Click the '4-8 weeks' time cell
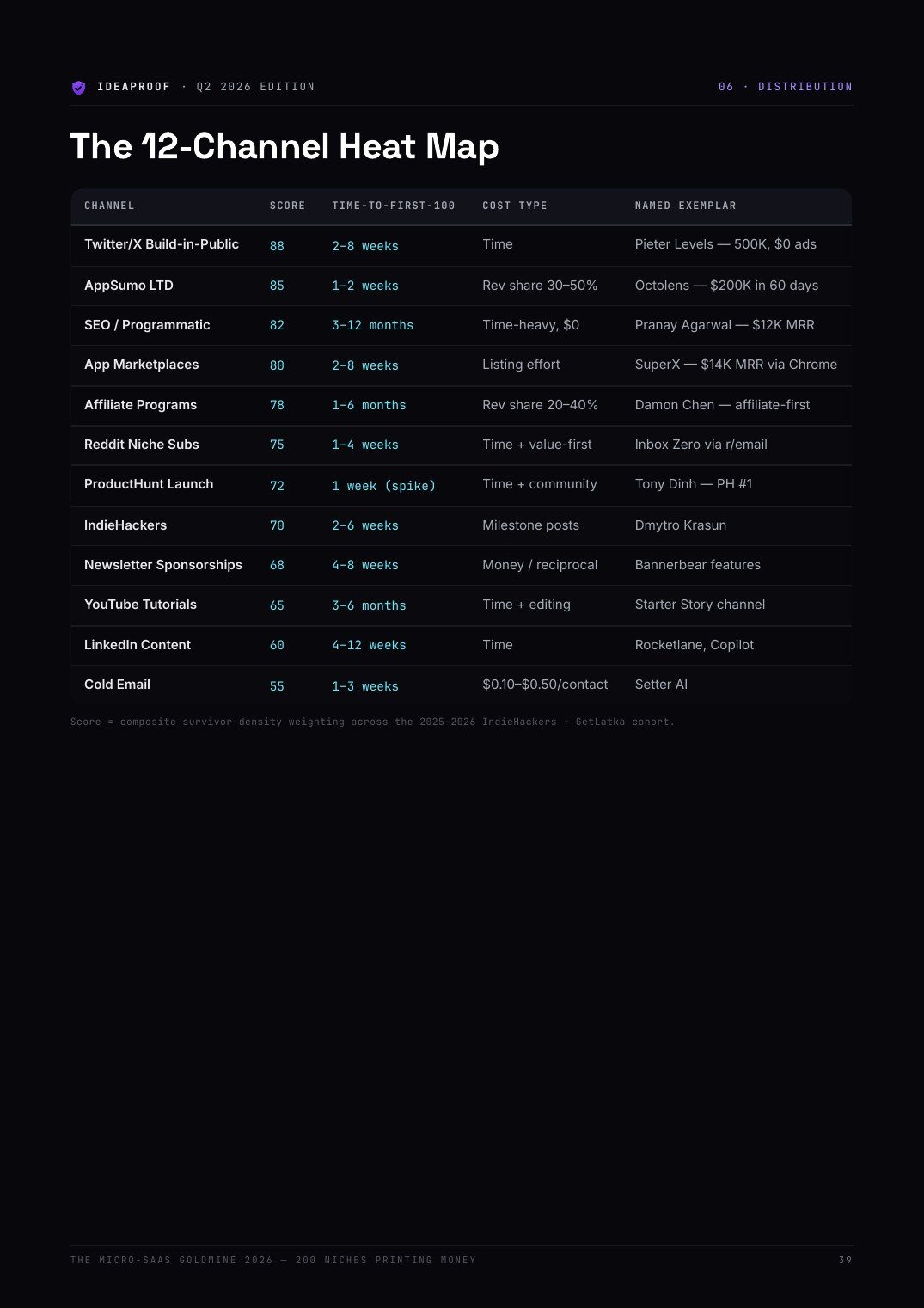924x1308 pixels. [365, 565]
